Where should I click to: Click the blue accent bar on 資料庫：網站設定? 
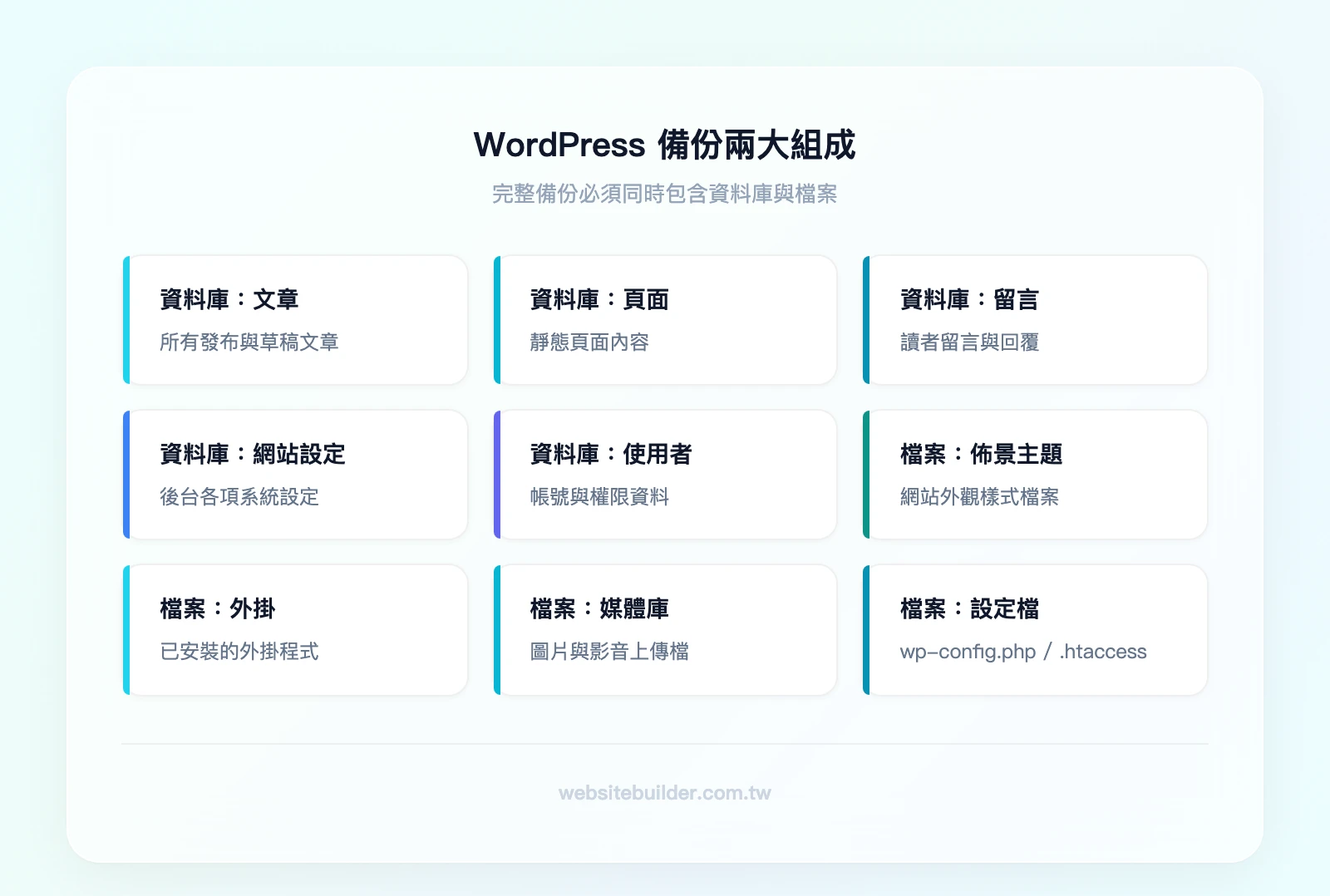click(x=127, y=474)
